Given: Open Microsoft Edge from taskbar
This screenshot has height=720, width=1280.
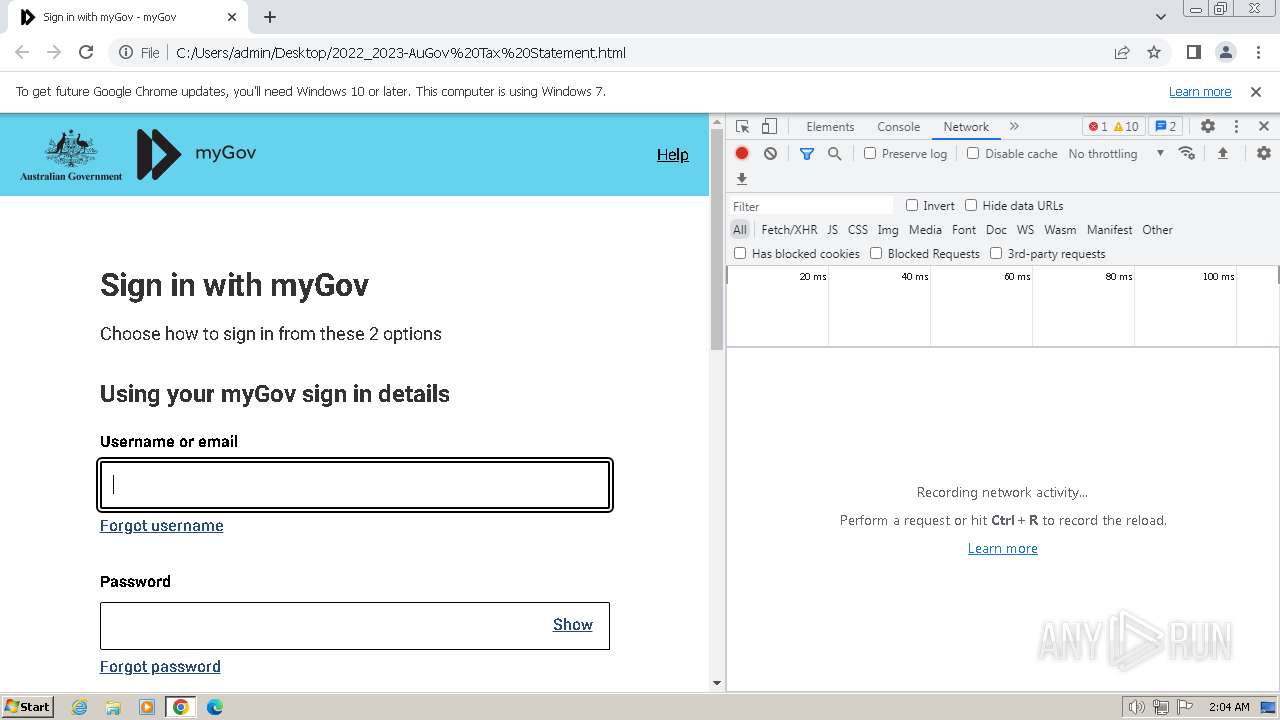Looking at the screenshot, I should (215, 707).
